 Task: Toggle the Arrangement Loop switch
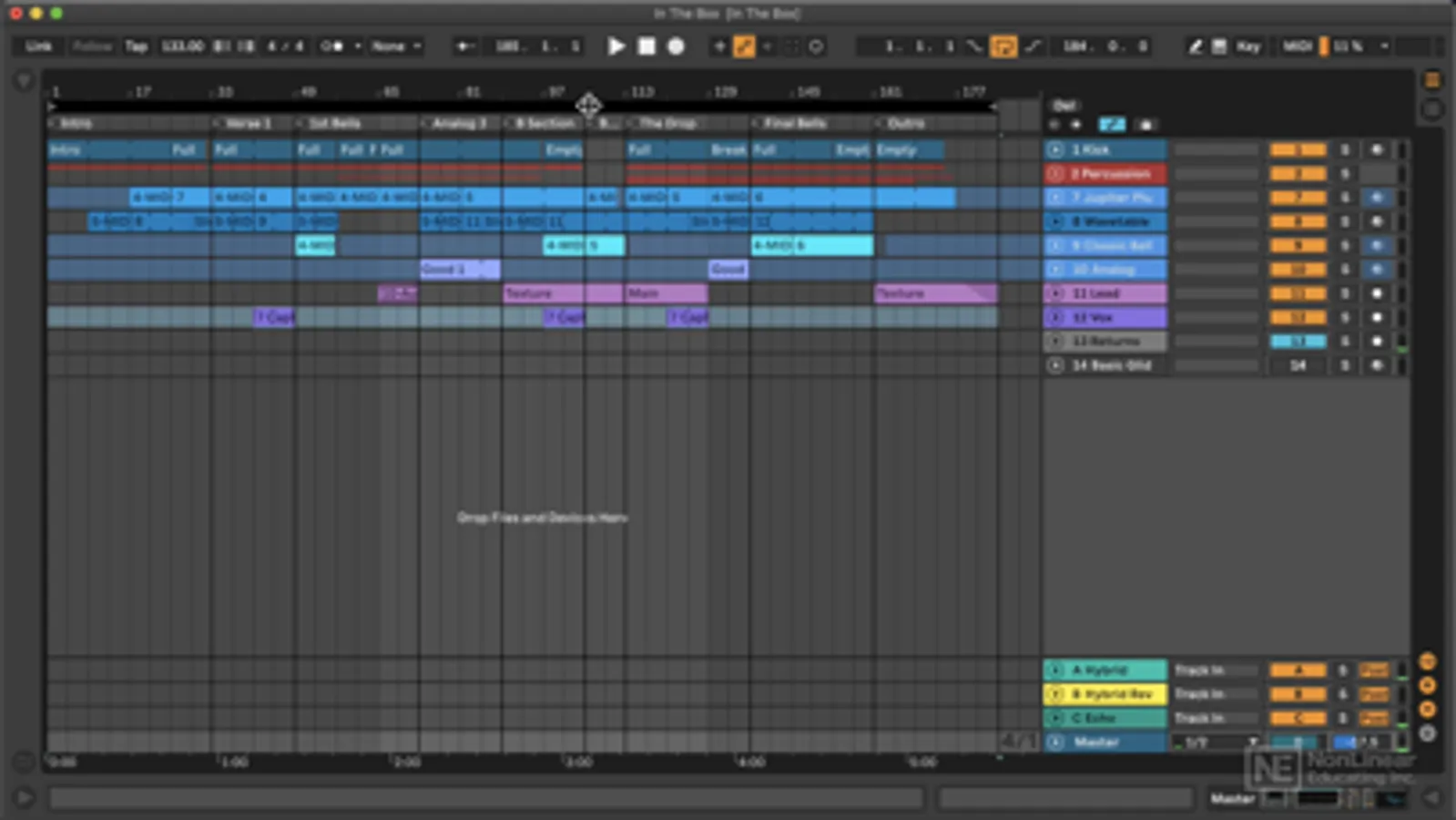click(x=1003, y=46)
